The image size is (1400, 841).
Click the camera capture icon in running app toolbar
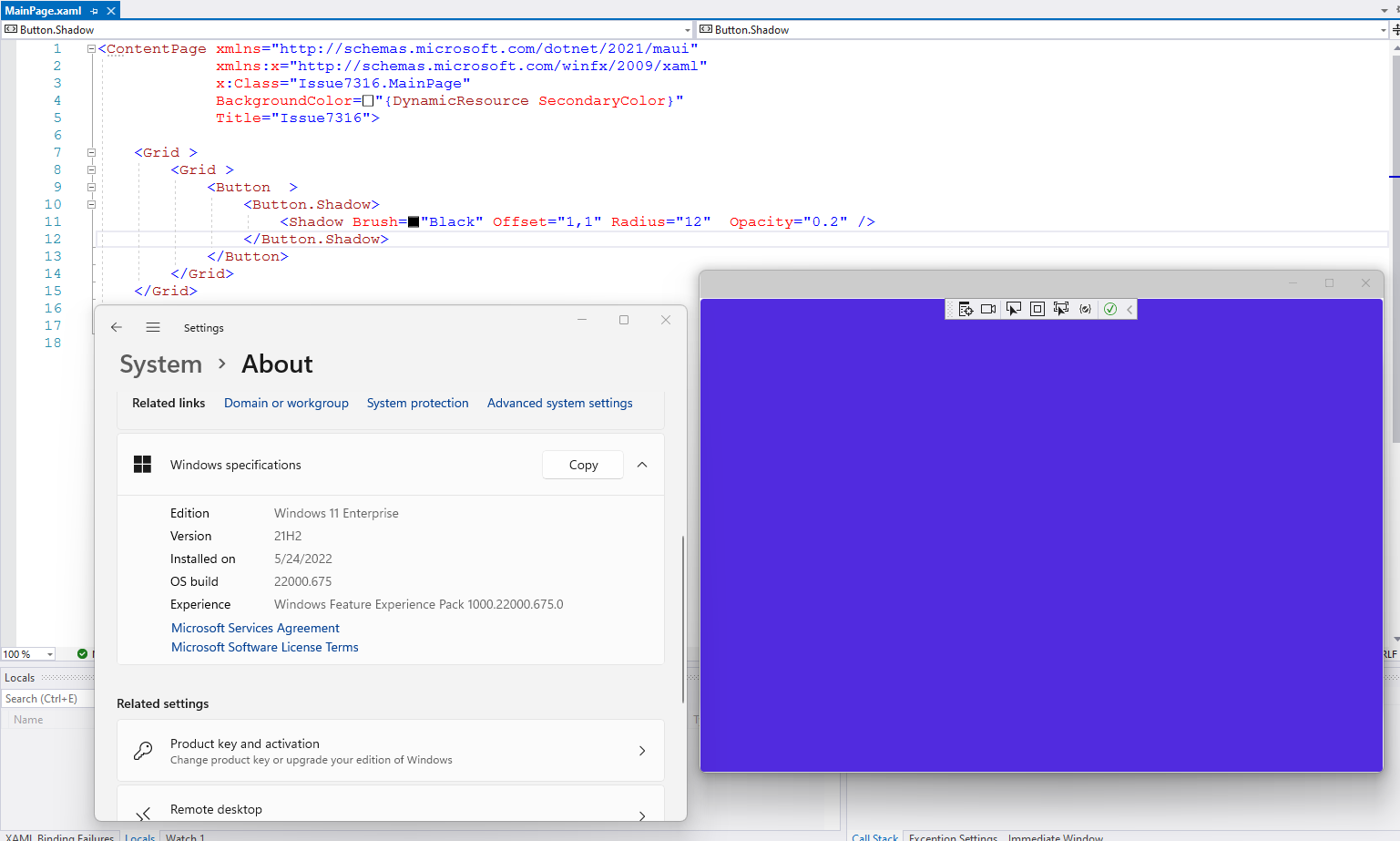pyautogui.click(x=987, y=309)
